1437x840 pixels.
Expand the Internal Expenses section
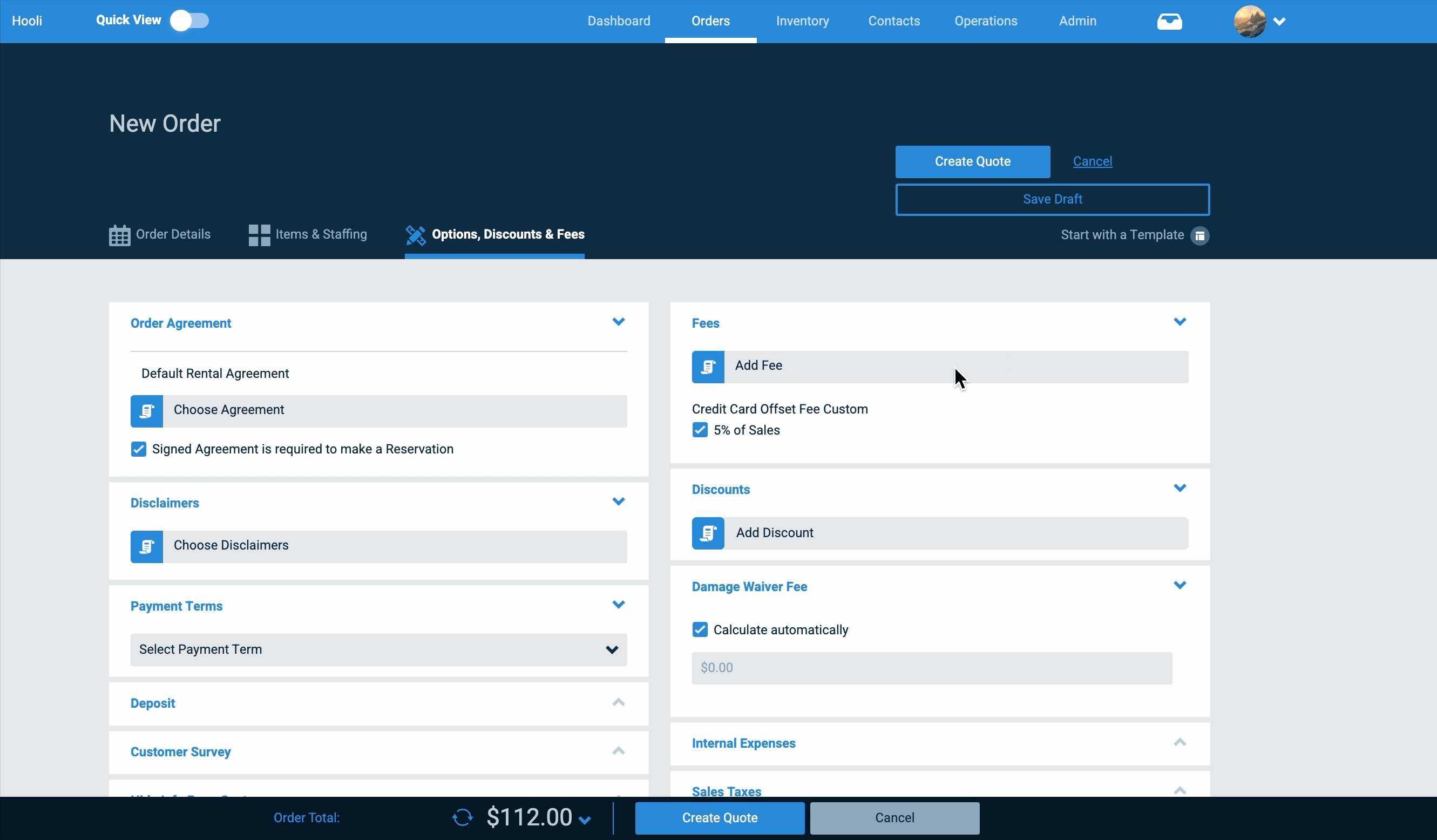pyautogui.click(x=1180, y=742)
